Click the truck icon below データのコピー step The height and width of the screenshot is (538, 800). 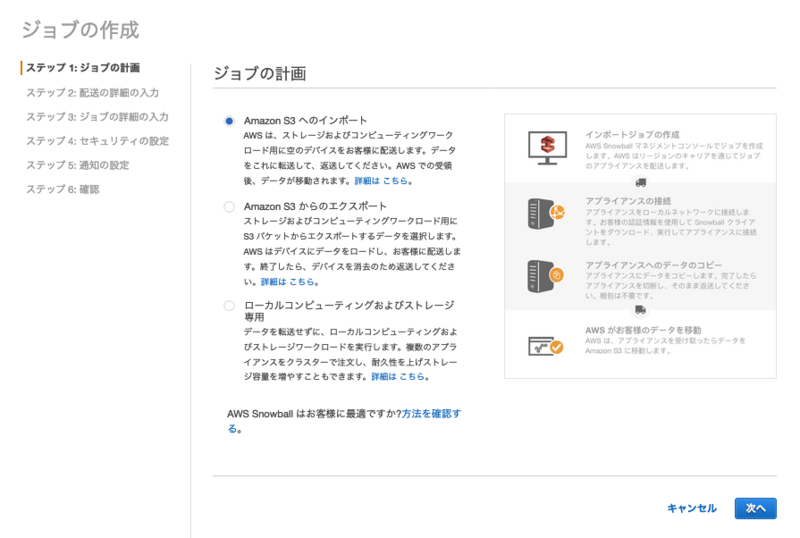pyautogui.click(x=640, y=310)
